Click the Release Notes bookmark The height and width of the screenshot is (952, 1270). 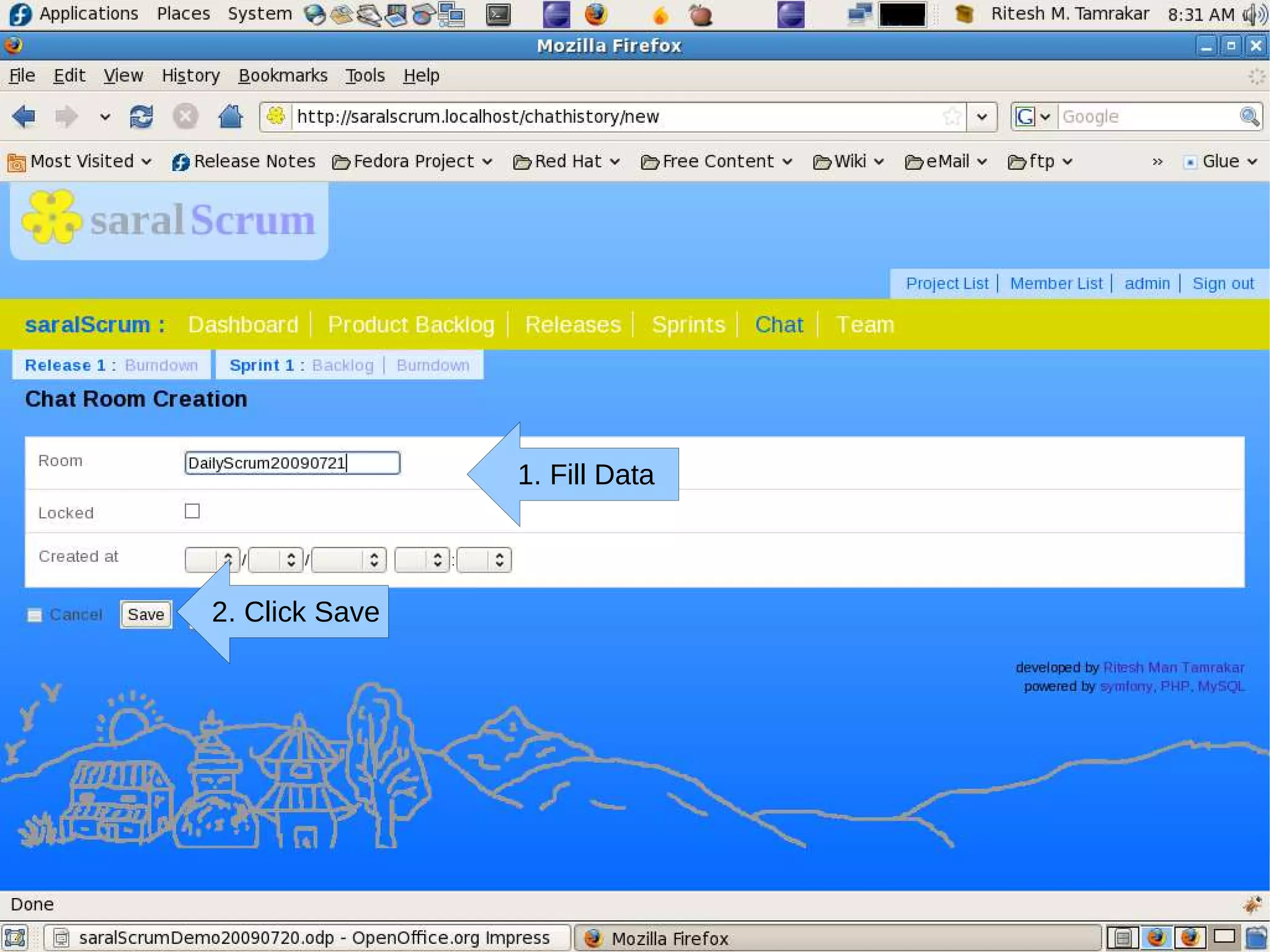pyautogui.click(x=244, y=161)
